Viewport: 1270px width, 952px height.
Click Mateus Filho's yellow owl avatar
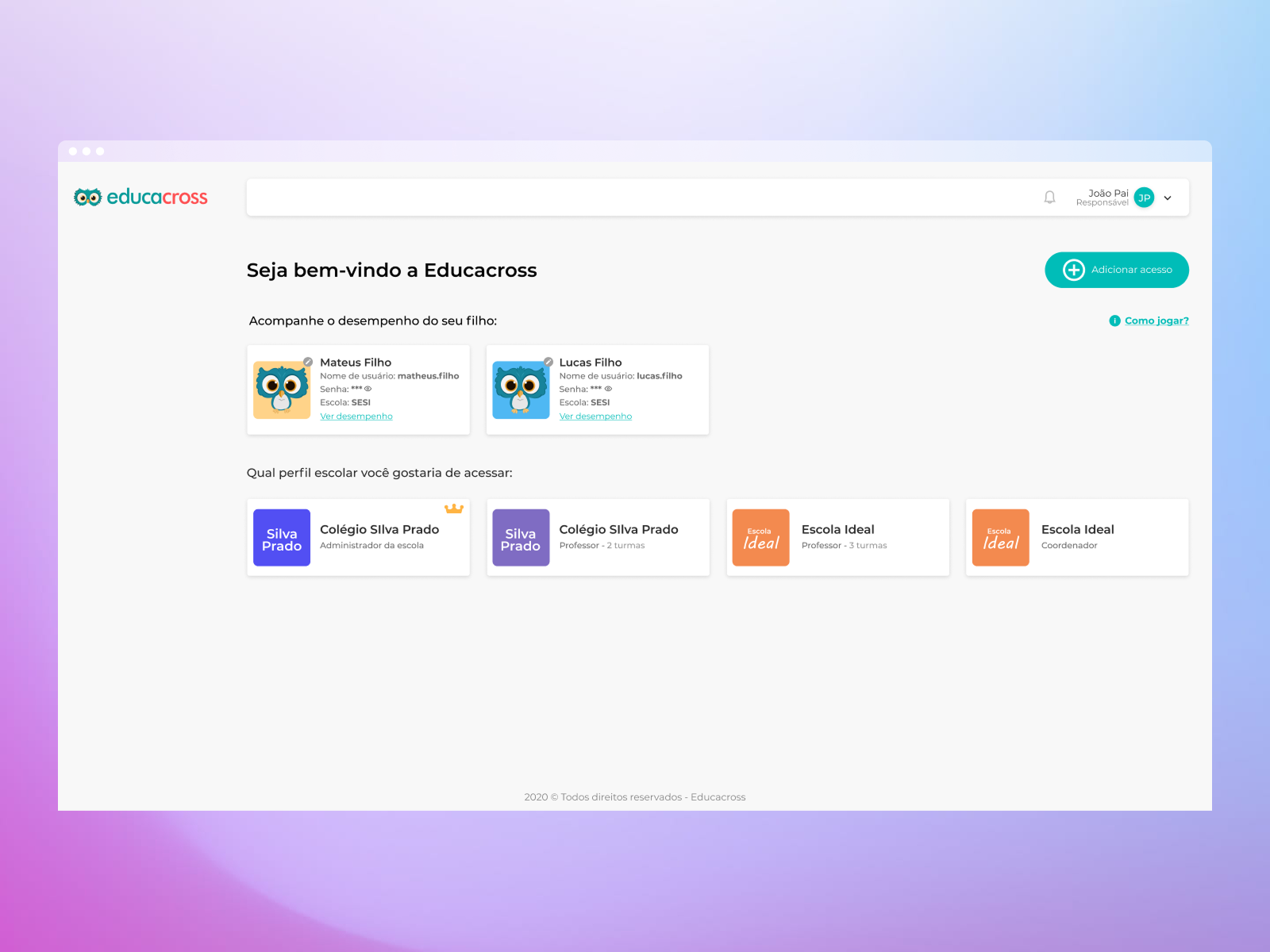coord(281,390)
